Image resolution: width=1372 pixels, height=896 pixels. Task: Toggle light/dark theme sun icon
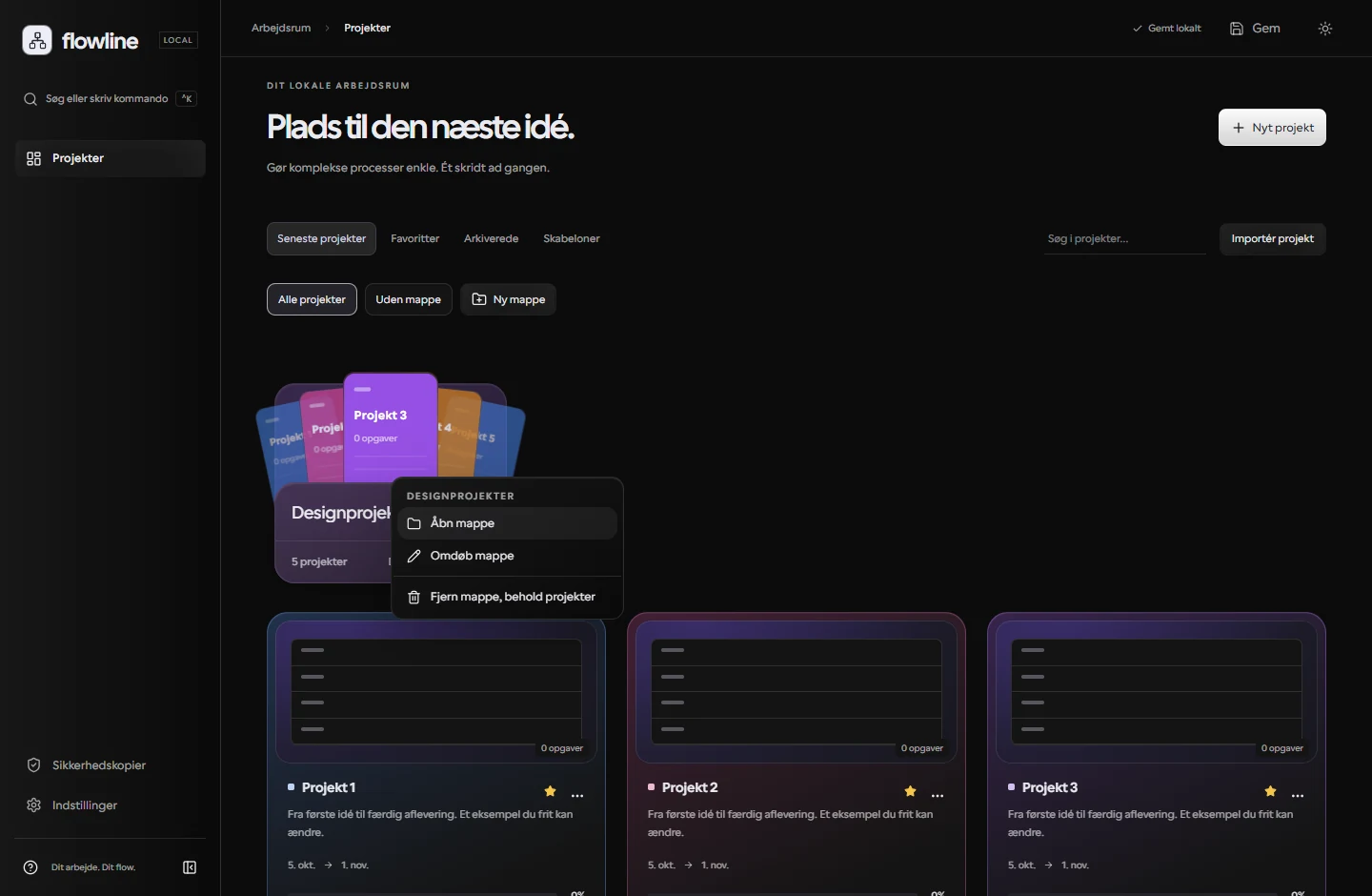(x=1325, y=29)
